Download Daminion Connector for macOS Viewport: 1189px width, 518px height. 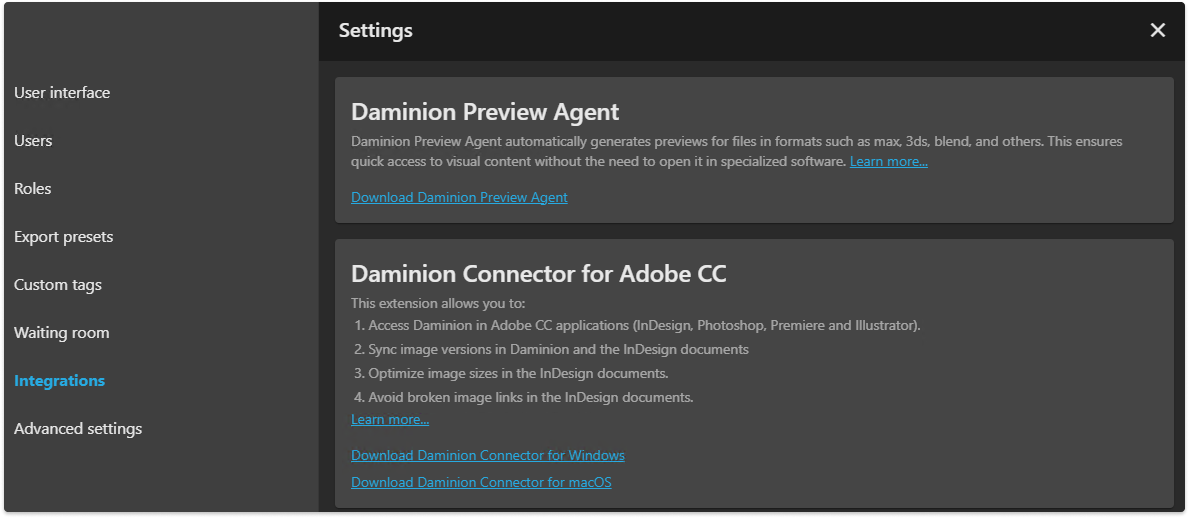tap(481, 483)
